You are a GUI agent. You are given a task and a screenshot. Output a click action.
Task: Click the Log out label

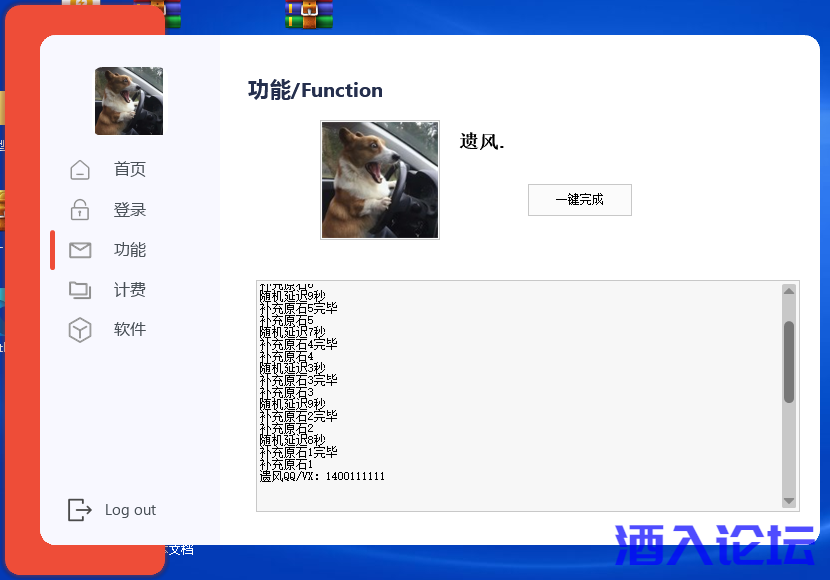pyautogui.click(x=129, y=510)
